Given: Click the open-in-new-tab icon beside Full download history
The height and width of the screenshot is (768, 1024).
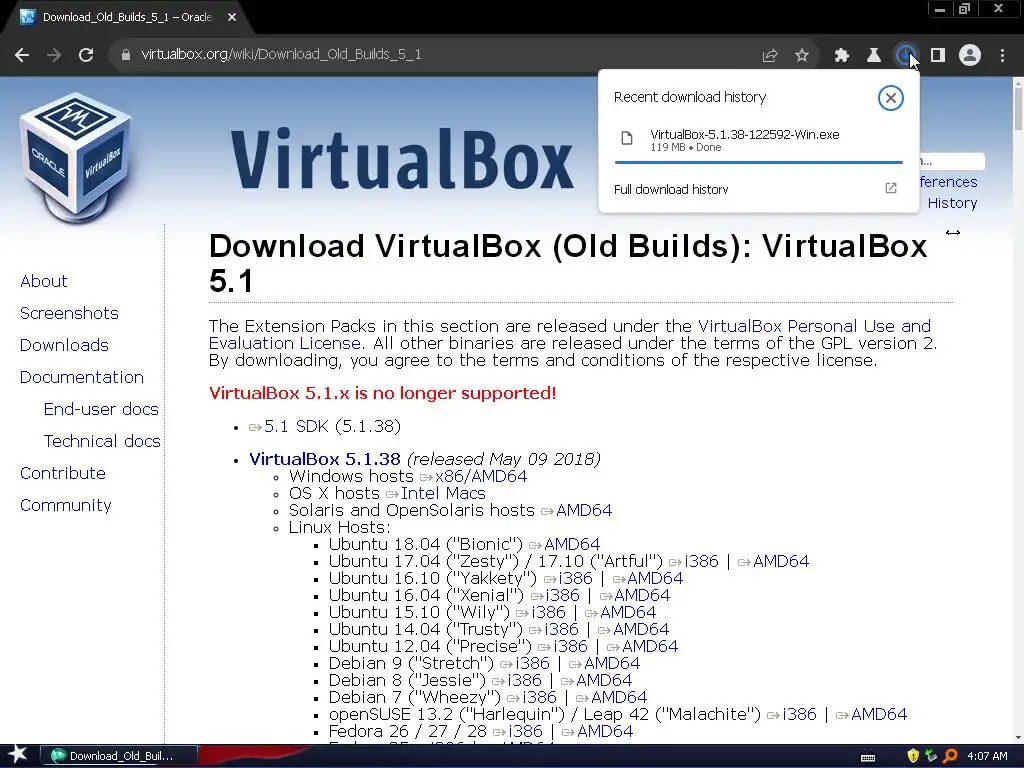Looking at the screenshot, I should pos(890,188).
